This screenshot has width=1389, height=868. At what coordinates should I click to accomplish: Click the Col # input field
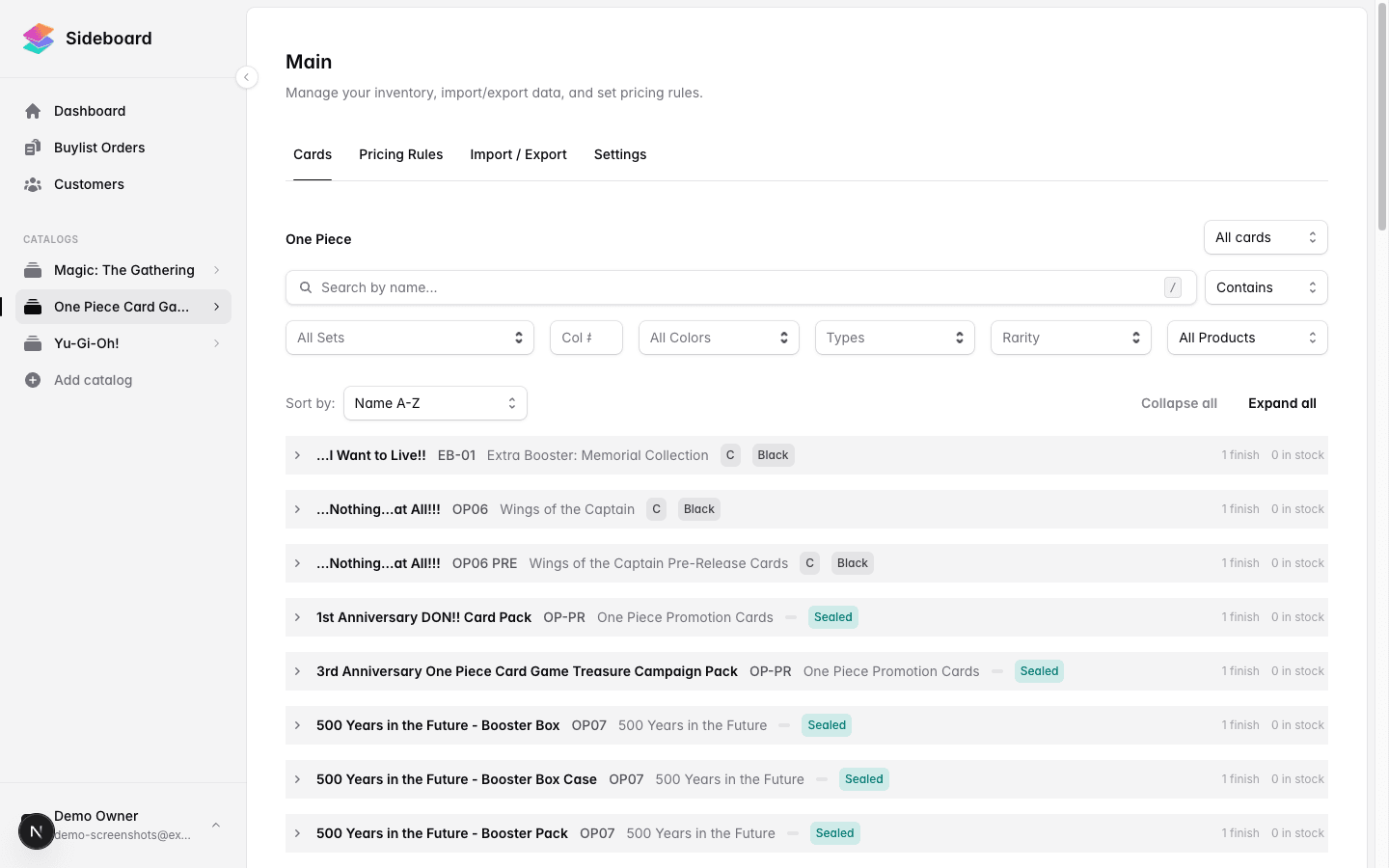click(586, 338)
